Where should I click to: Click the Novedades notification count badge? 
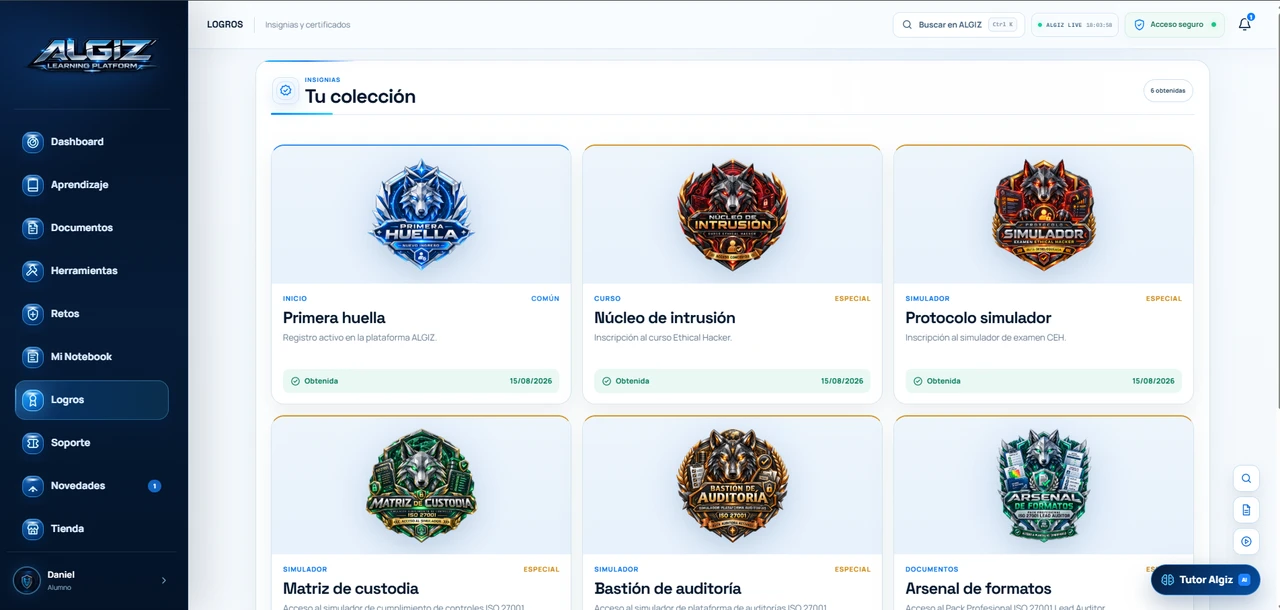click(x=154, y=486)
